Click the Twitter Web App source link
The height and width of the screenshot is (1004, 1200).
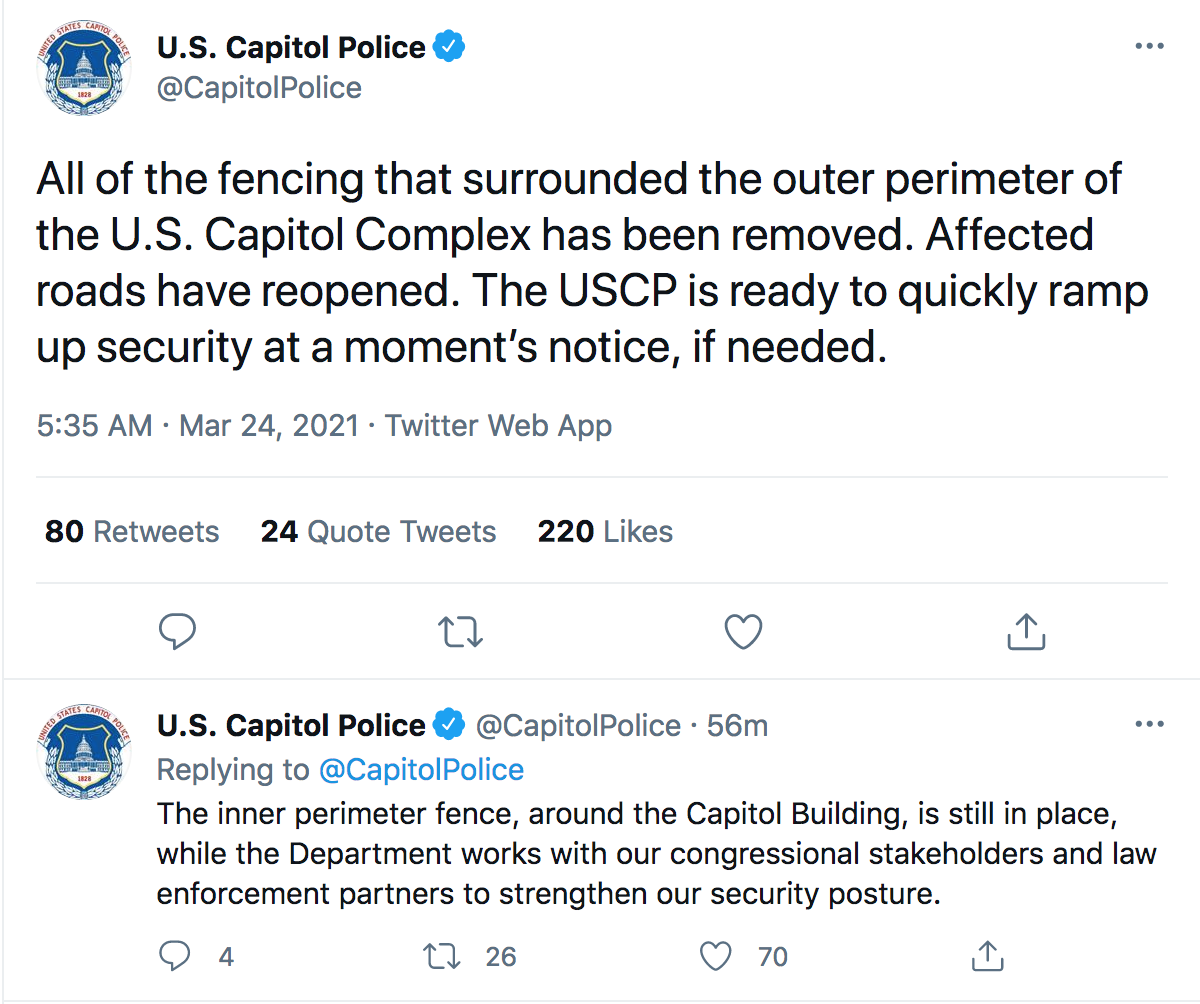tap(498, 425)
